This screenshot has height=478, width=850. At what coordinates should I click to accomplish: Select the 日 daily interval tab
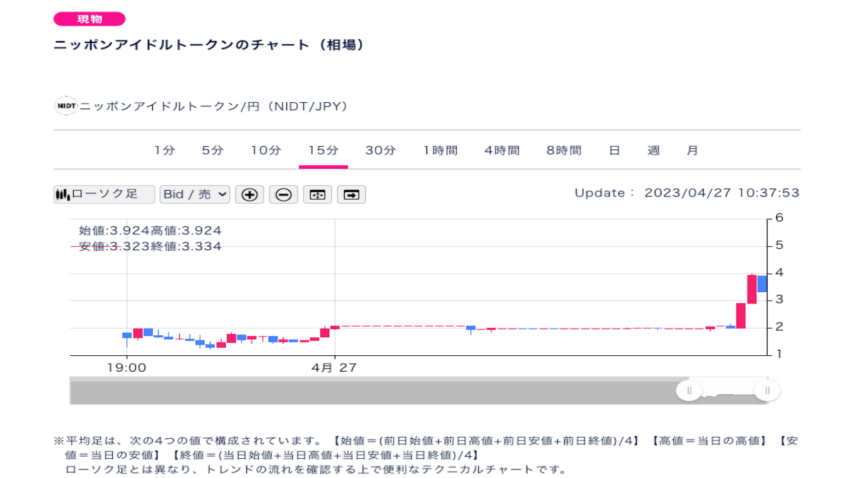click(x=614, y=151)
